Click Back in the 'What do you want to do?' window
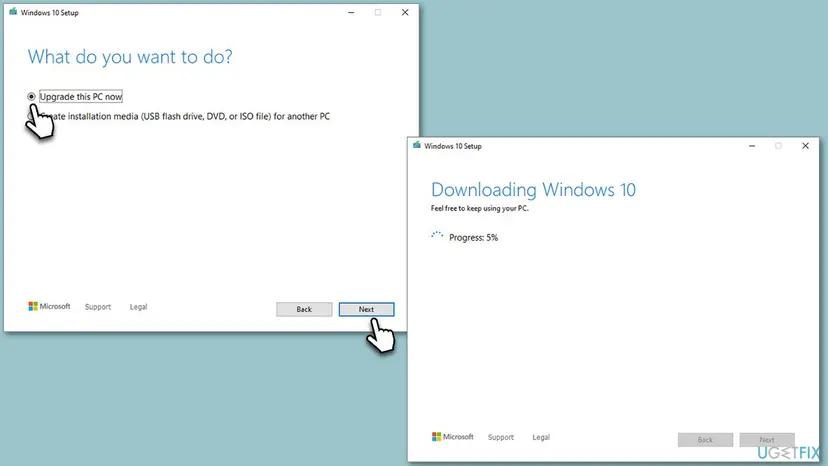 [x=304, y=309]
